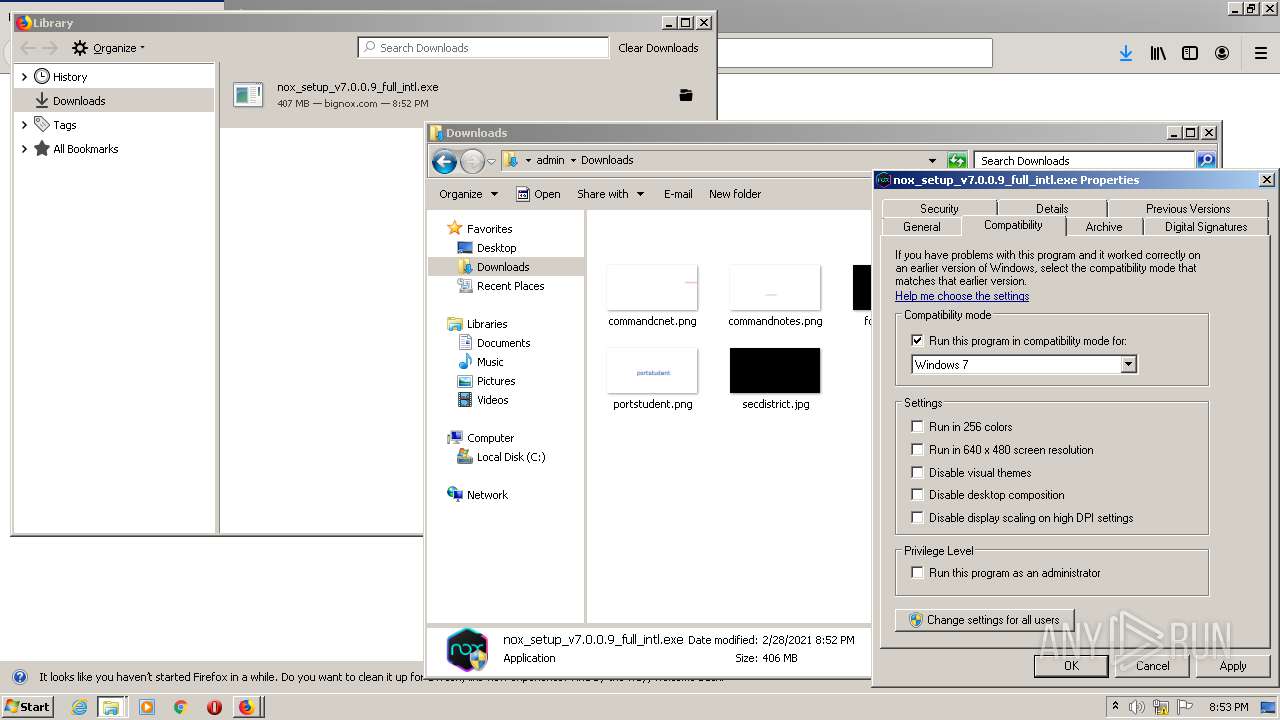
Task: Click Change settings for all users
Action: click(984, 620)
